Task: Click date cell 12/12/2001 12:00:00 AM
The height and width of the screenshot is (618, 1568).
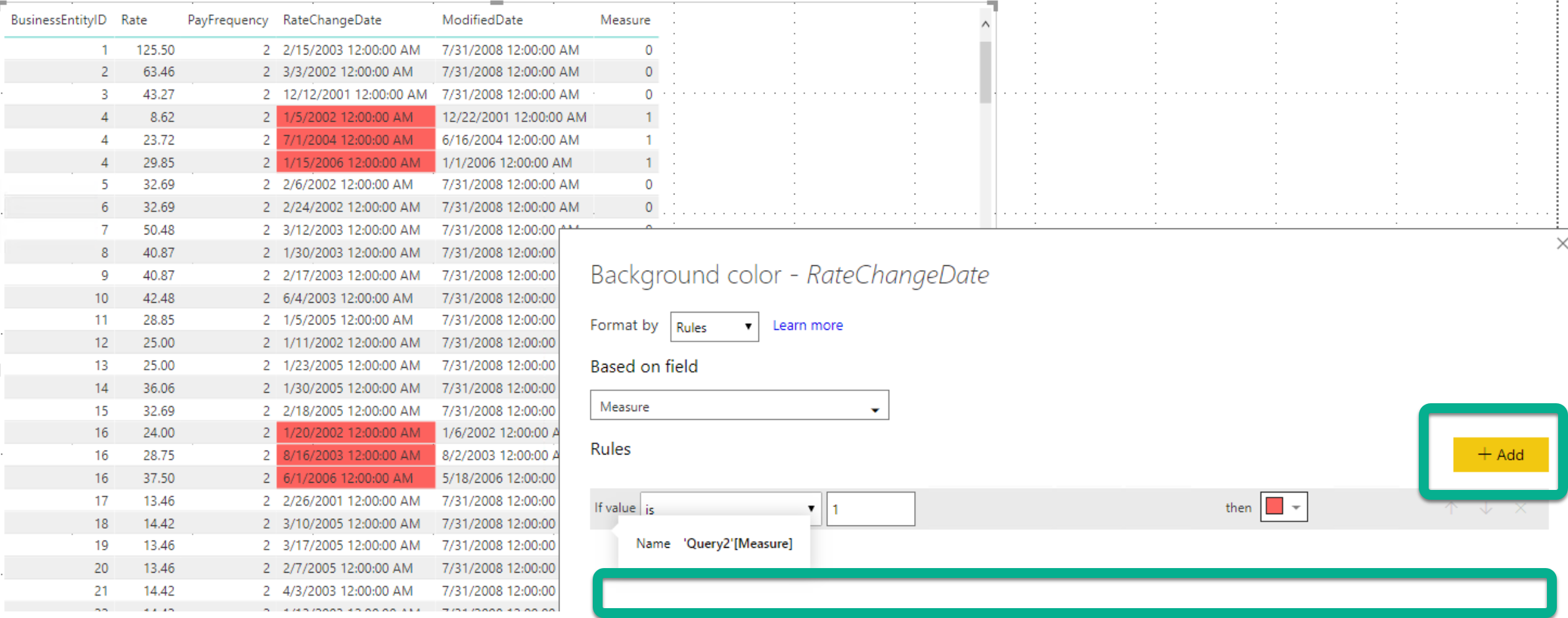Action: [355, 95]
